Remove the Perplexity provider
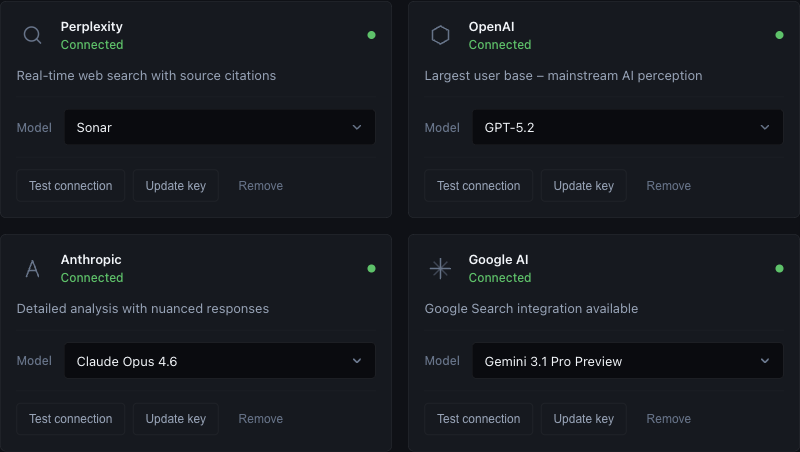 coord(260,186)
